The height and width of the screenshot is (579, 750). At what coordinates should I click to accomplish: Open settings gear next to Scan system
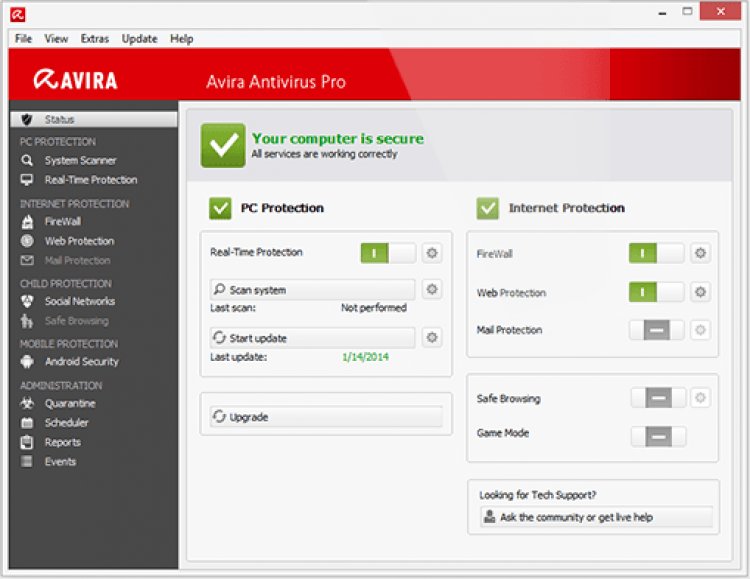[x=431, y=289]
